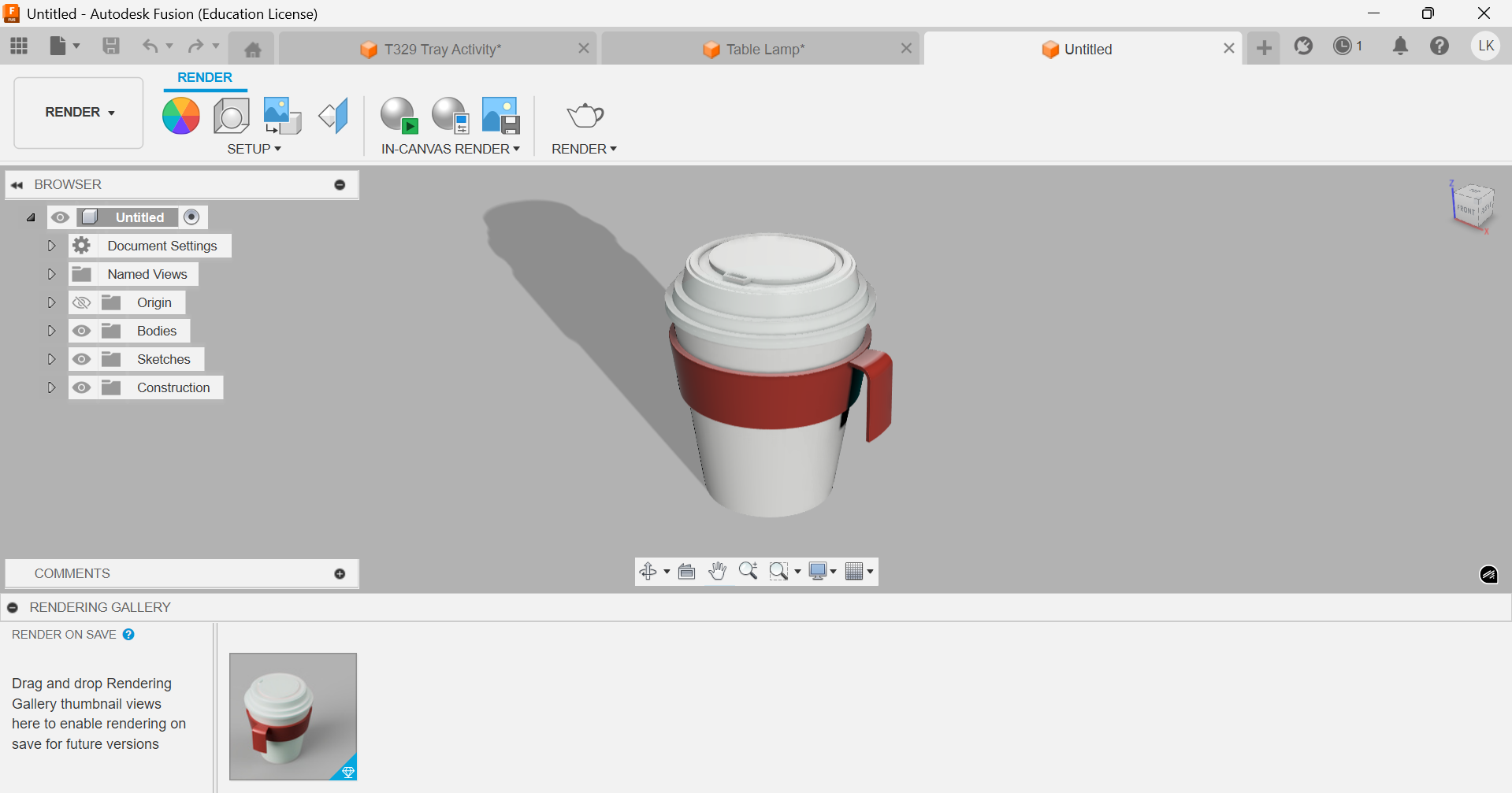Select the Decal tool icon

pos(282,117)
